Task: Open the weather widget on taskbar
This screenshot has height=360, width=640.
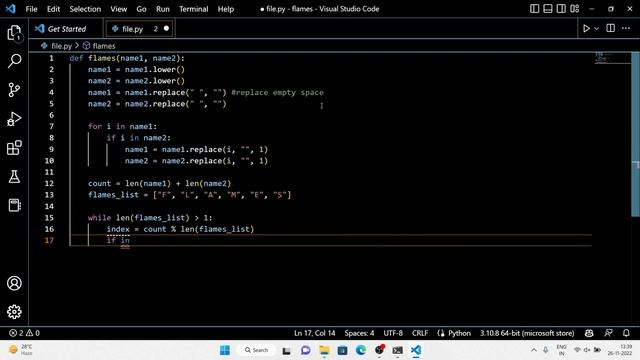Action: point(20,350)
